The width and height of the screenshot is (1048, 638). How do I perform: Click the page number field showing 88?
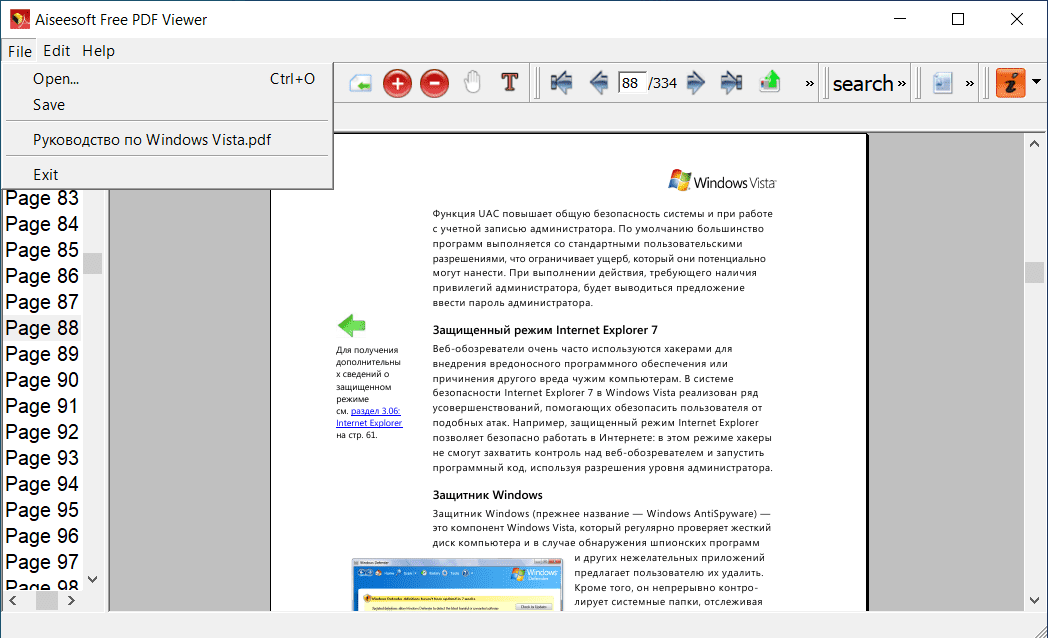[x=632, y=83]
